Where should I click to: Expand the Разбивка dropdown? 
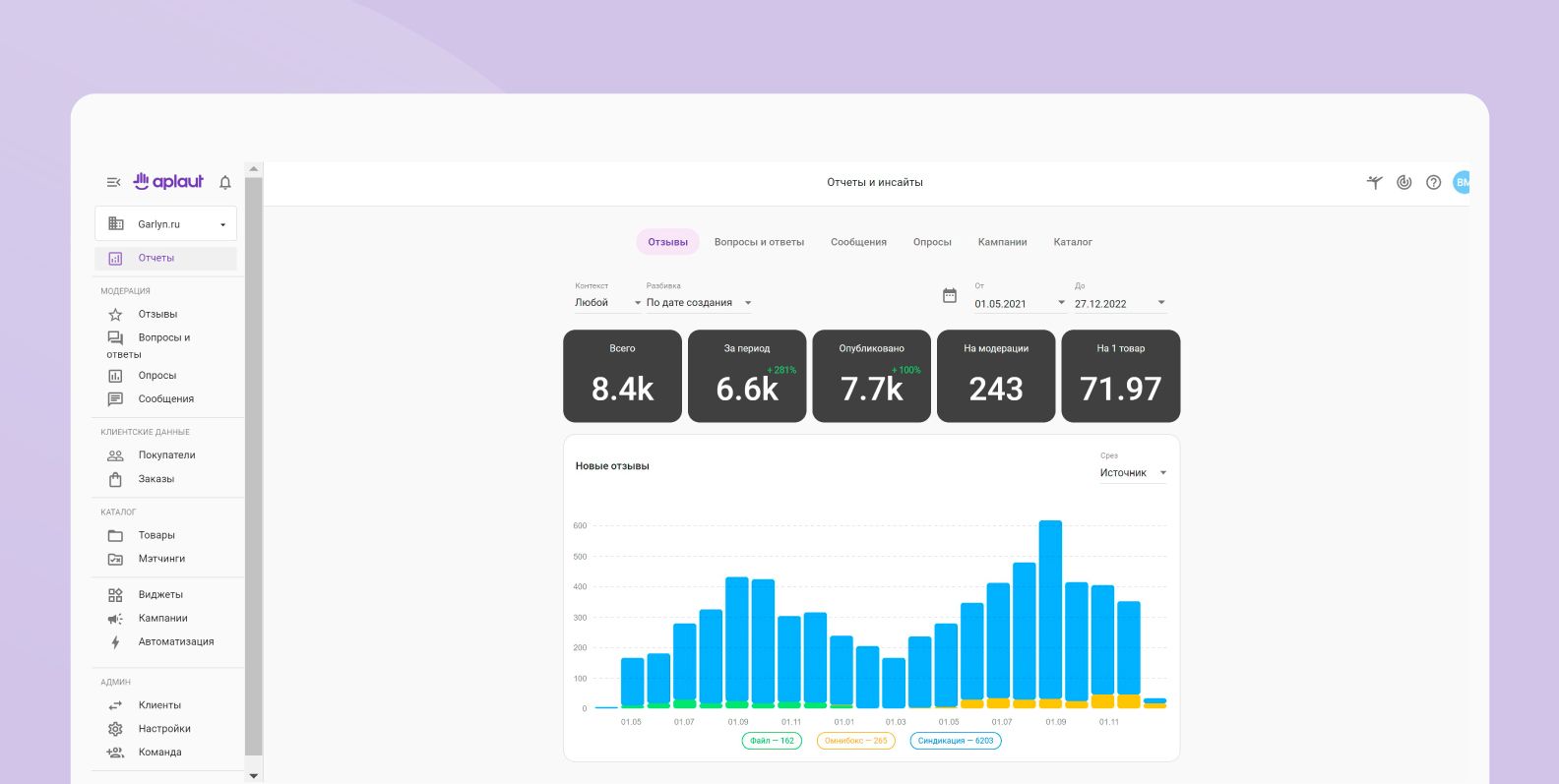pyautogui.click(x=699, y=303)
